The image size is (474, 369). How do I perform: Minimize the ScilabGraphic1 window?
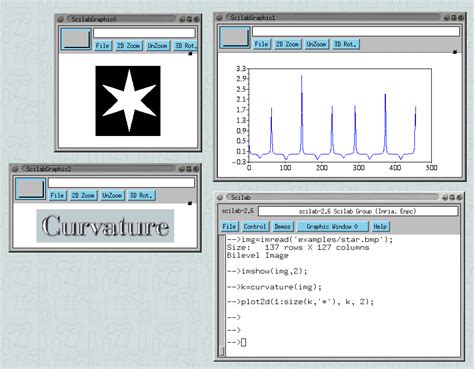(447, 18)
